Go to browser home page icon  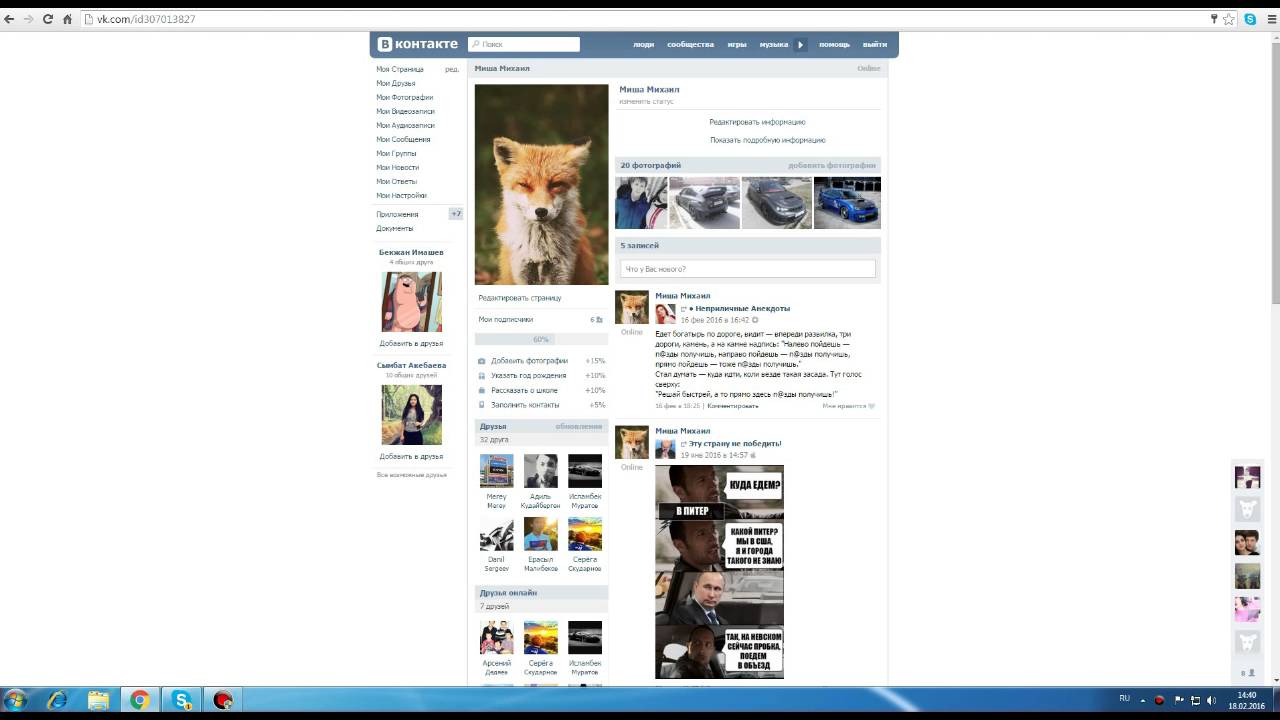click(67, 19)
